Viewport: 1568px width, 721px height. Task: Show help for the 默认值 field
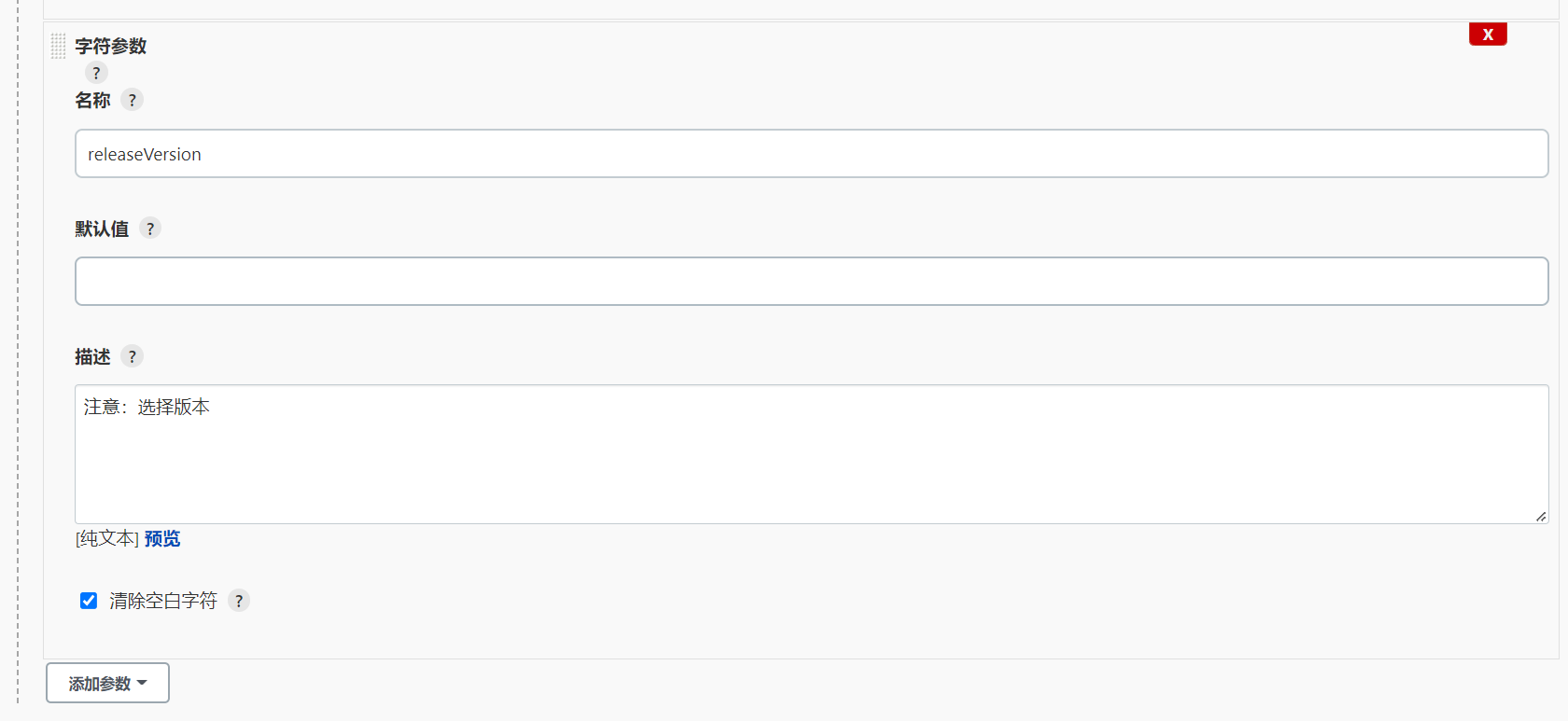150,229
